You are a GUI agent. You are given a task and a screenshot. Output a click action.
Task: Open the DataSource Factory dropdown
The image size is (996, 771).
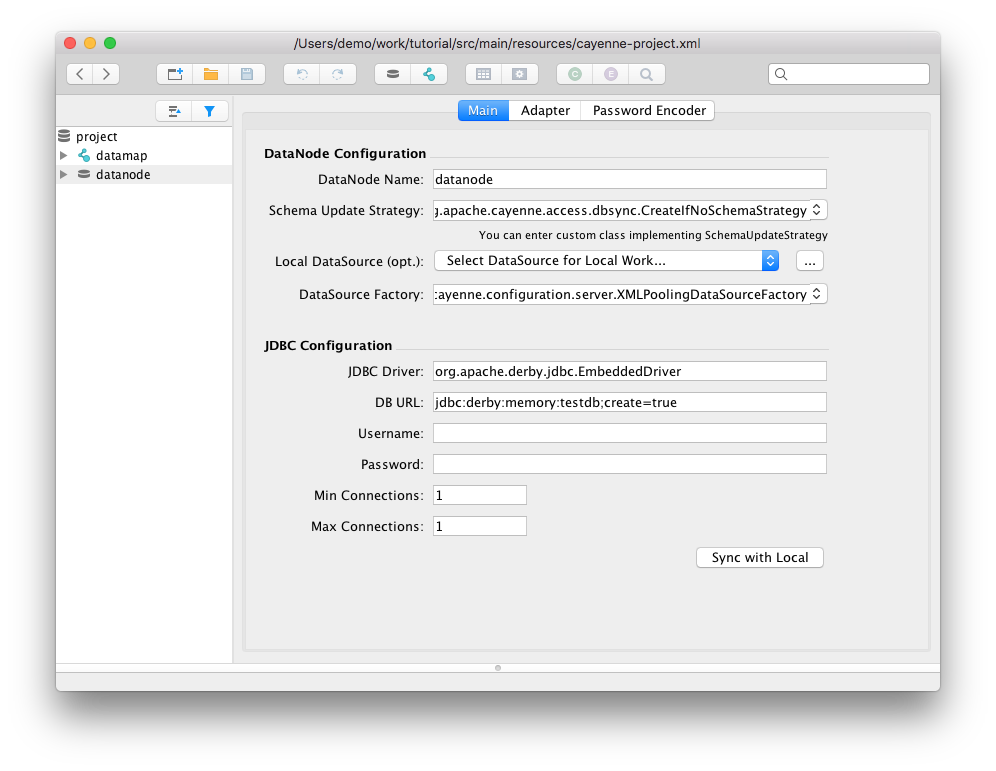(817, 294)
